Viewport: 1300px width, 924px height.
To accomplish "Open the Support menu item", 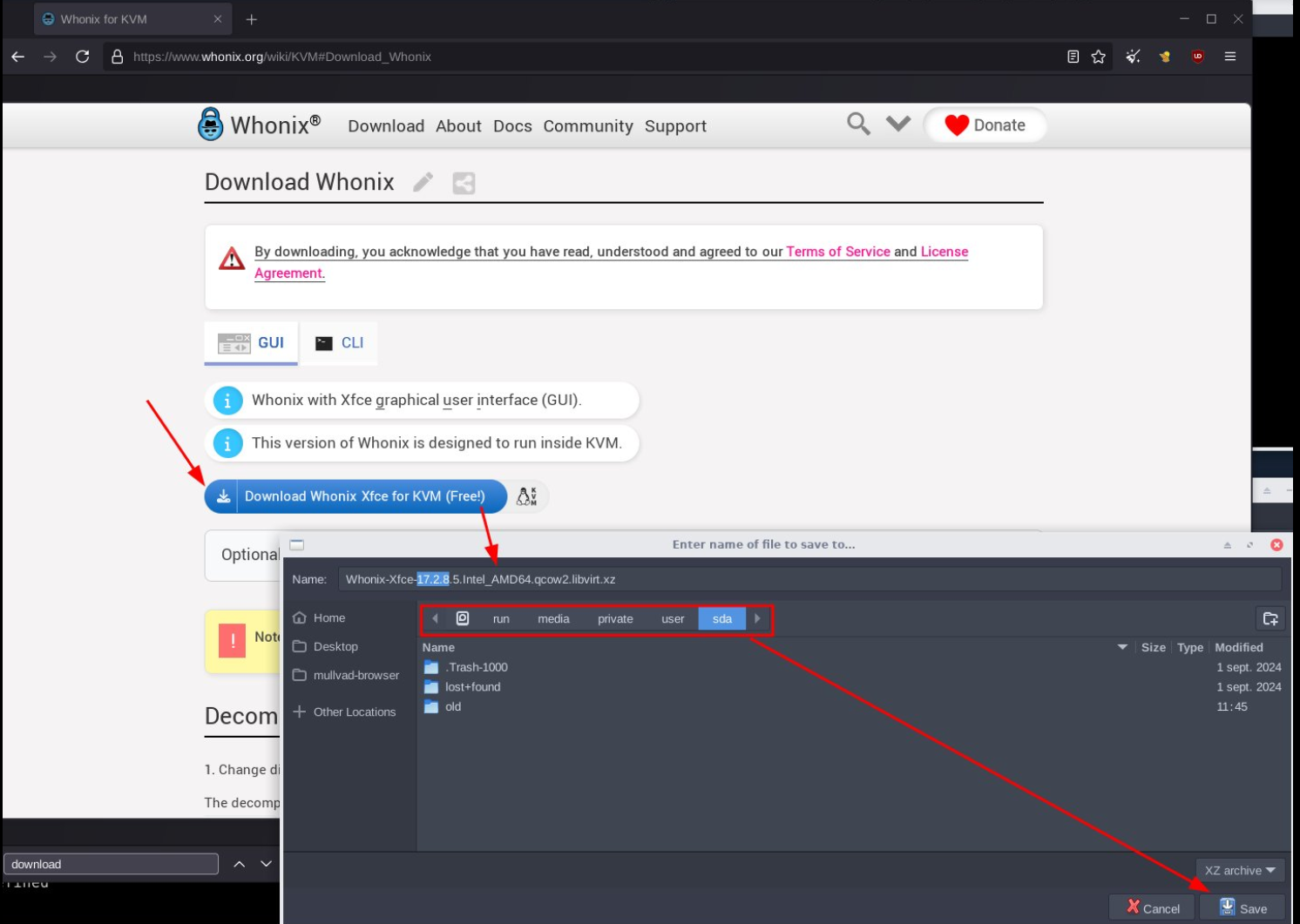I will tap(675, 126).
